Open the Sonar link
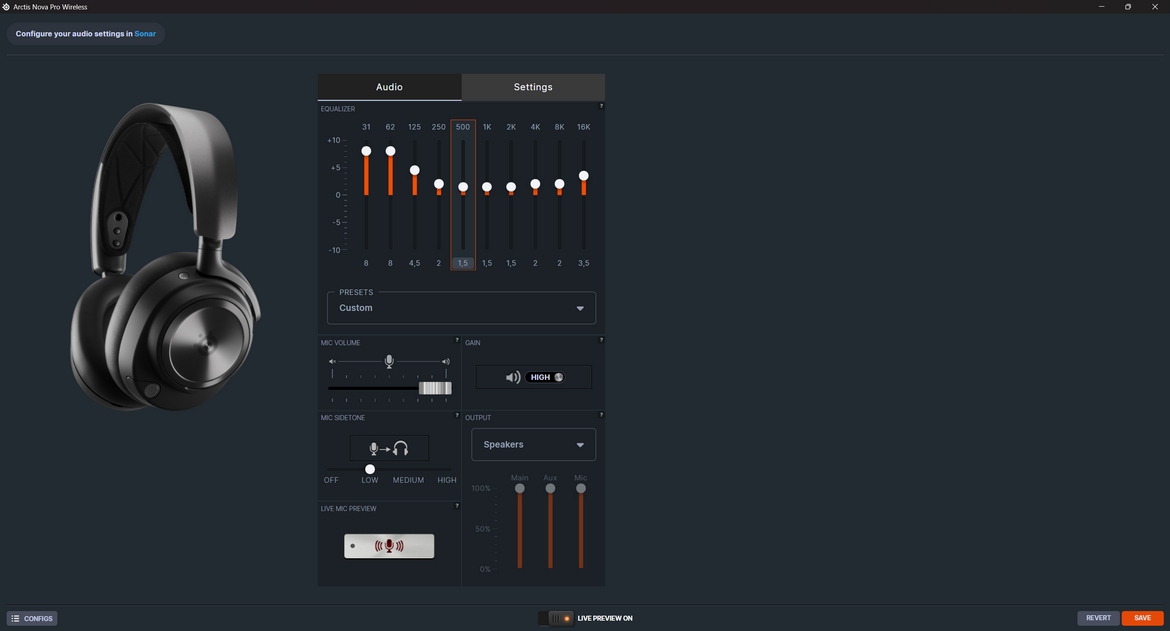Screen dimensions: 1170x631 (145, 34)
